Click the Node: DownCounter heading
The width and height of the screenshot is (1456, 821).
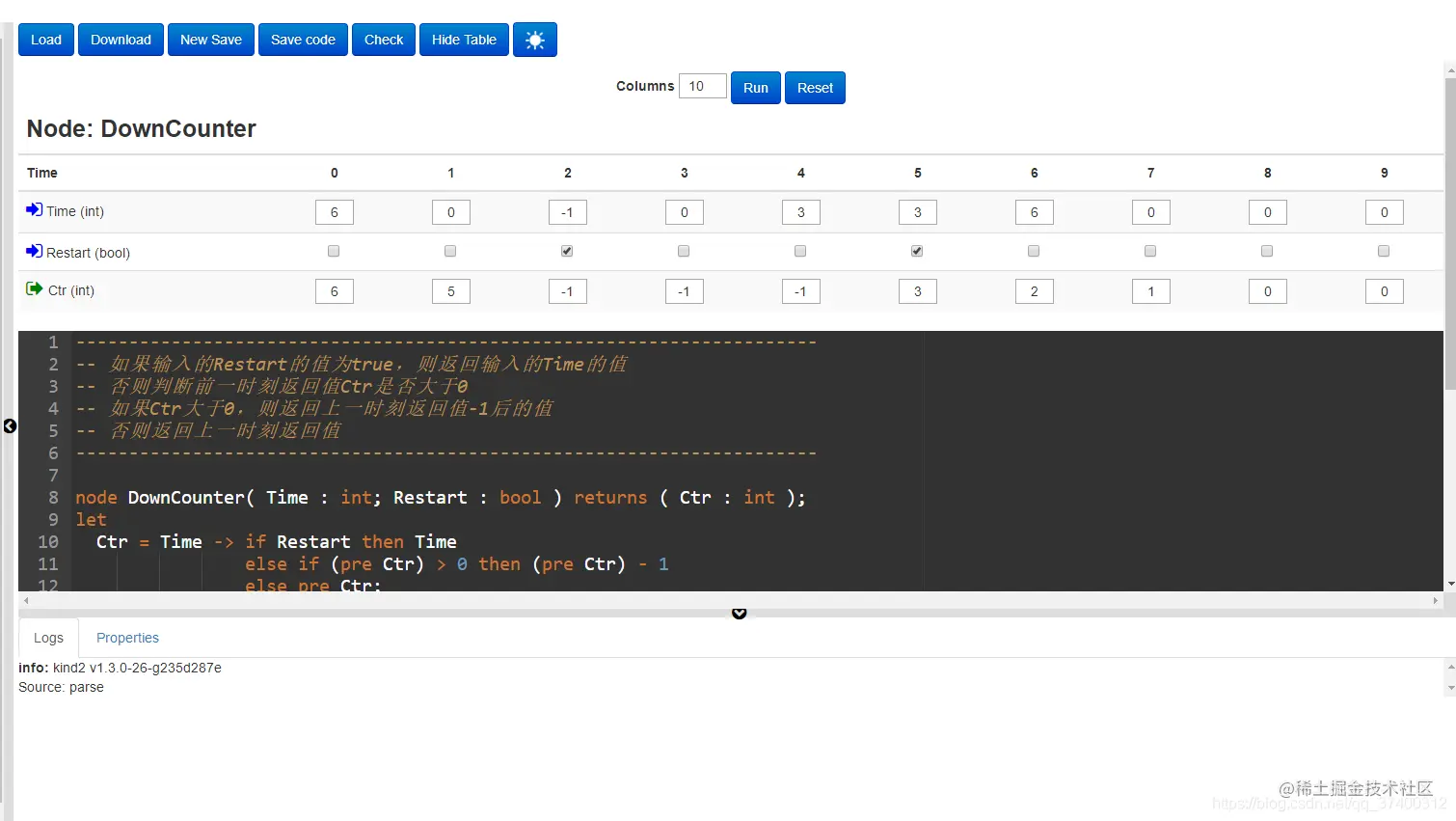click(142, 128)
